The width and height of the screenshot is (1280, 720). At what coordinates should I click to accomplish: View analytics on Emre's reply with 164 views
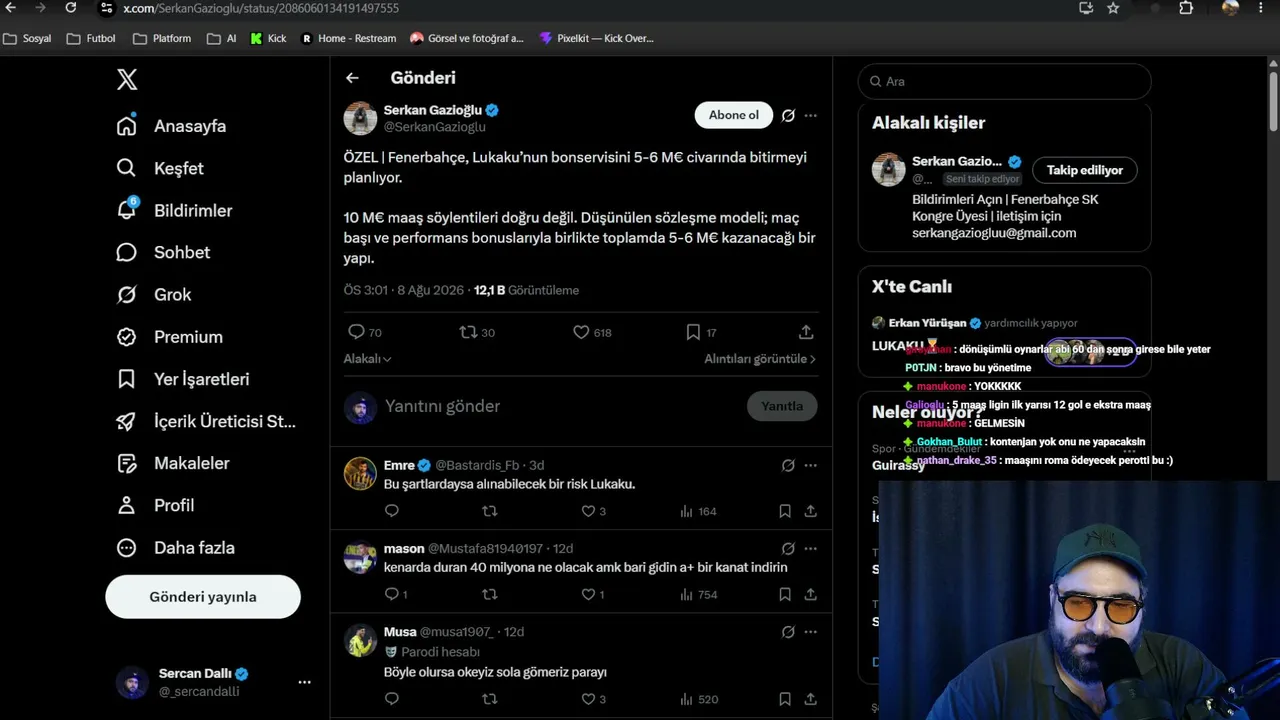tap(698, 511)
